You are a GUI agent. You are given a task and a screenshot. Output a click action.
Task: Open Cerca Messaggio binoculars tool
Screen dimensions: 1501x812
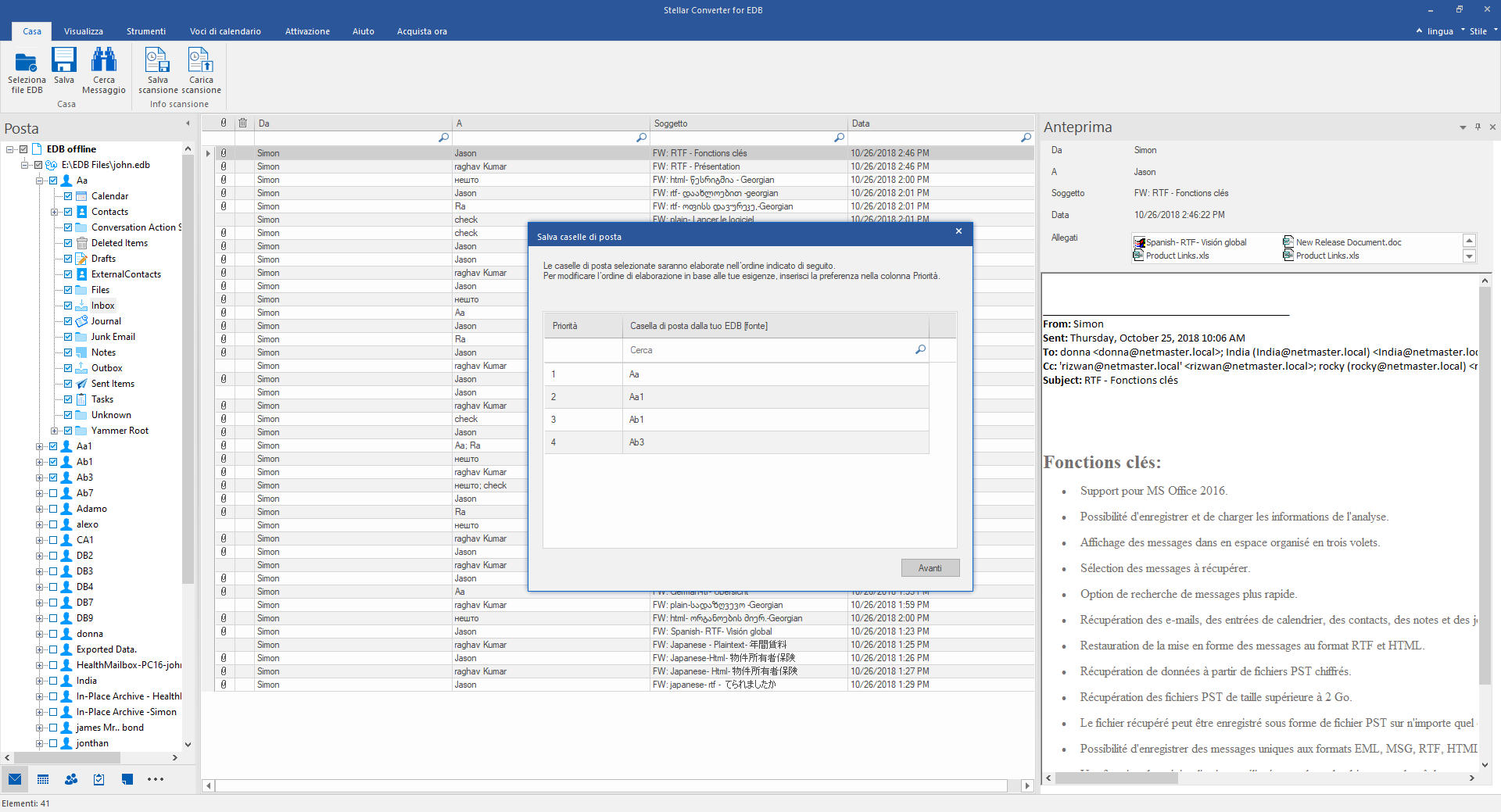(104, 61)
